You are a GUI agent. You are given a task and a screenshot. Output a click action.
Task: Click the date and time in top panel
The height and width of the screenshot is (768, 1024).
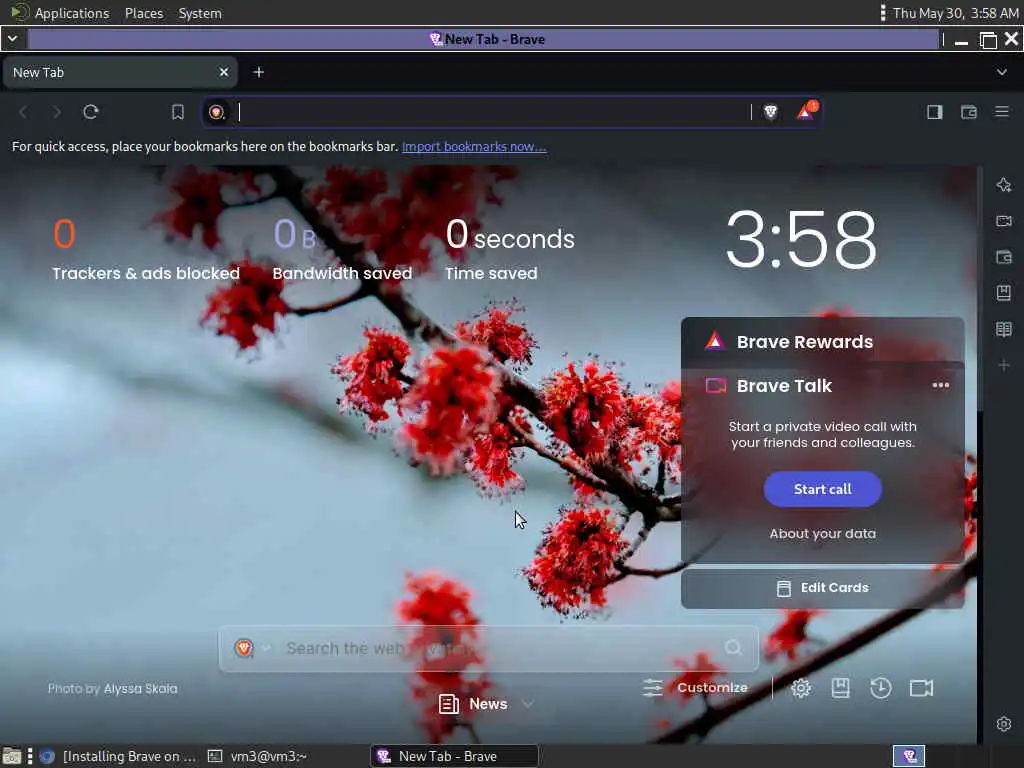pyautogui.click(x=955, y=13)
